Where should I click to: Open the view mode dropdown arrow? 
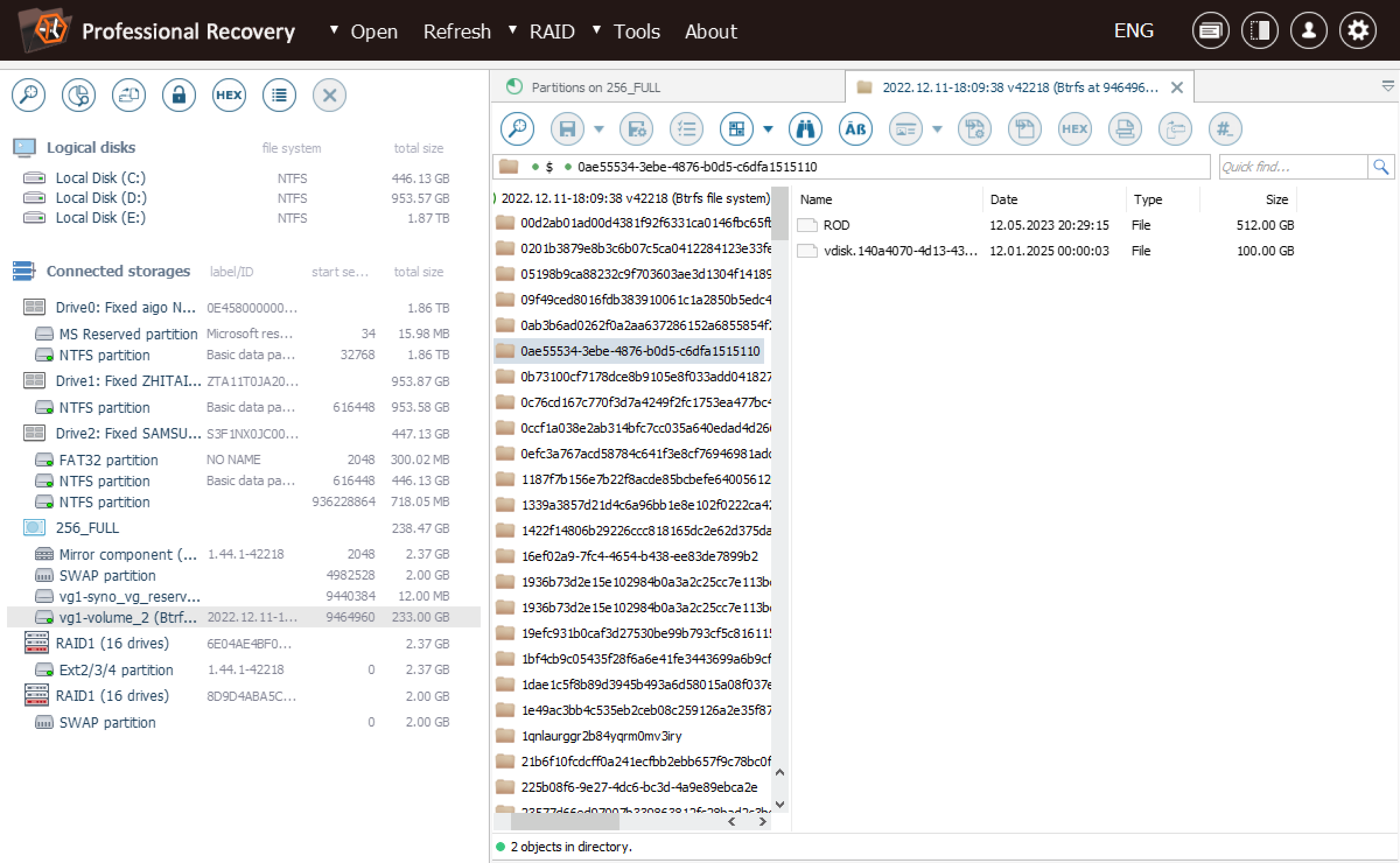coord(768,129)
